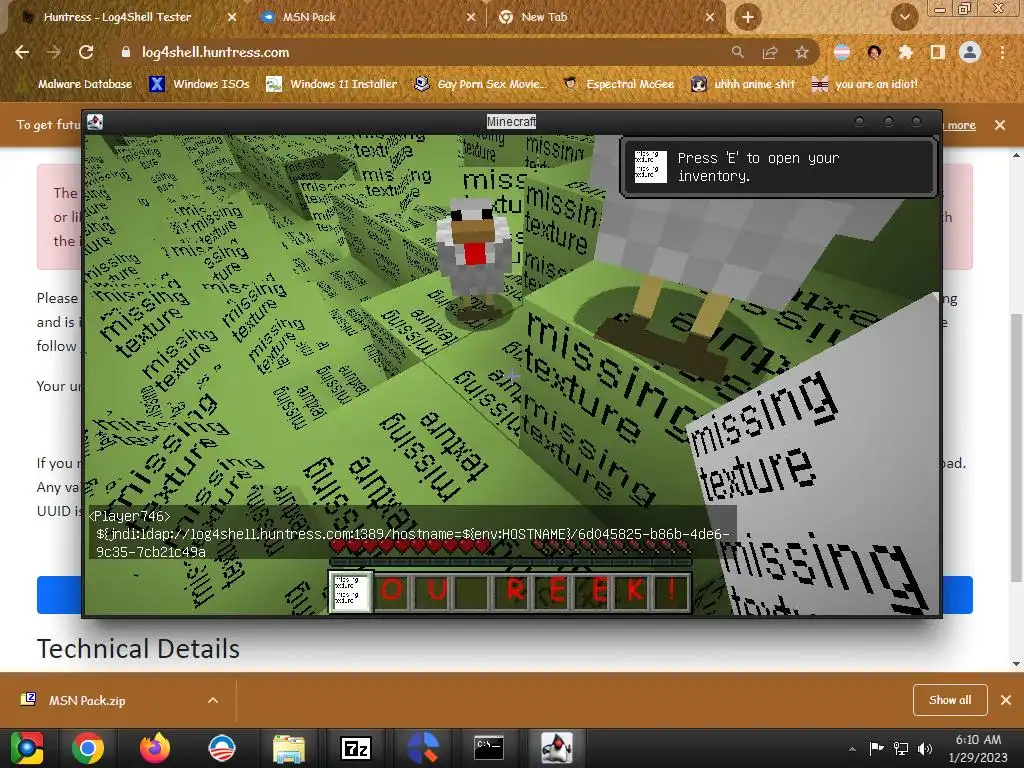1024x768 pixels.
Task: Open a new tab with plus button
Action: coord(748,17)
